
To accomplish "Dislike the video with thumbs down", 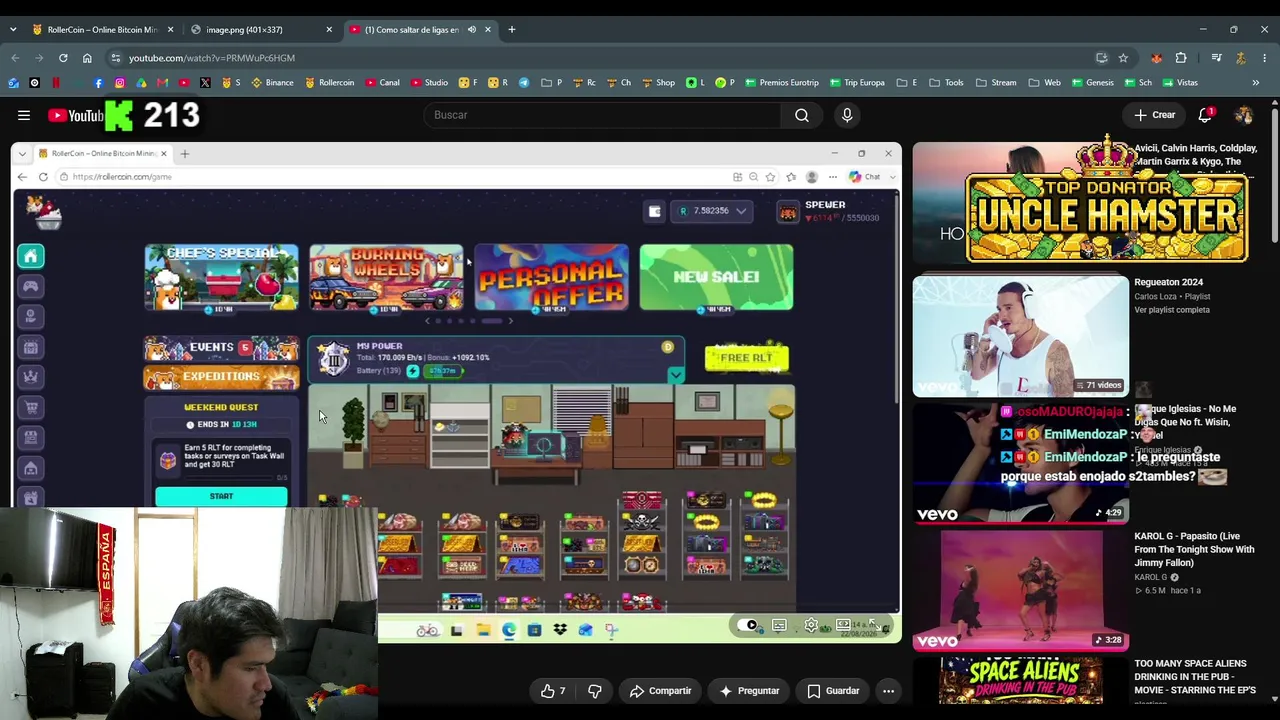I will pos(595,691).
